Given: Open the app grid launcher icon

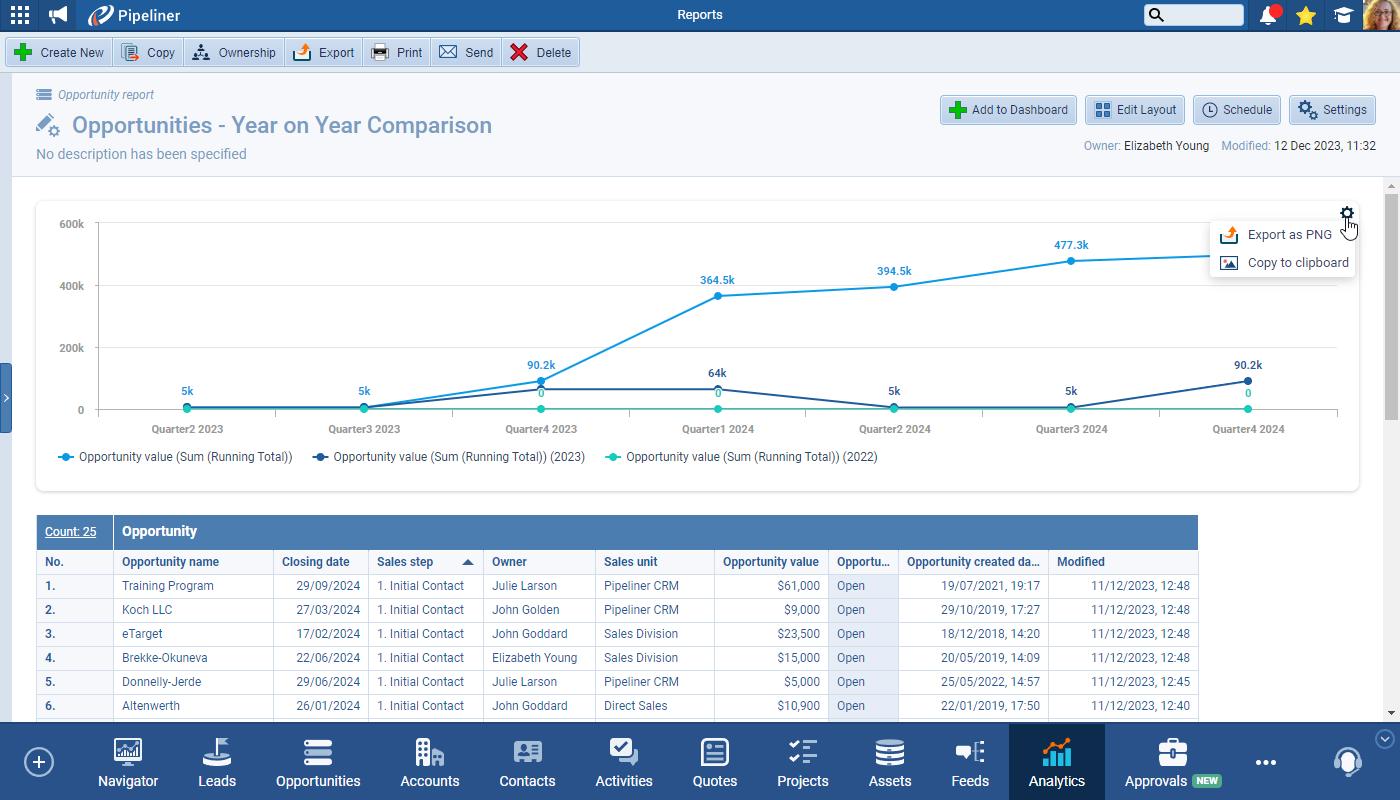Looking at the screenshot, I should tap(19, 15).
